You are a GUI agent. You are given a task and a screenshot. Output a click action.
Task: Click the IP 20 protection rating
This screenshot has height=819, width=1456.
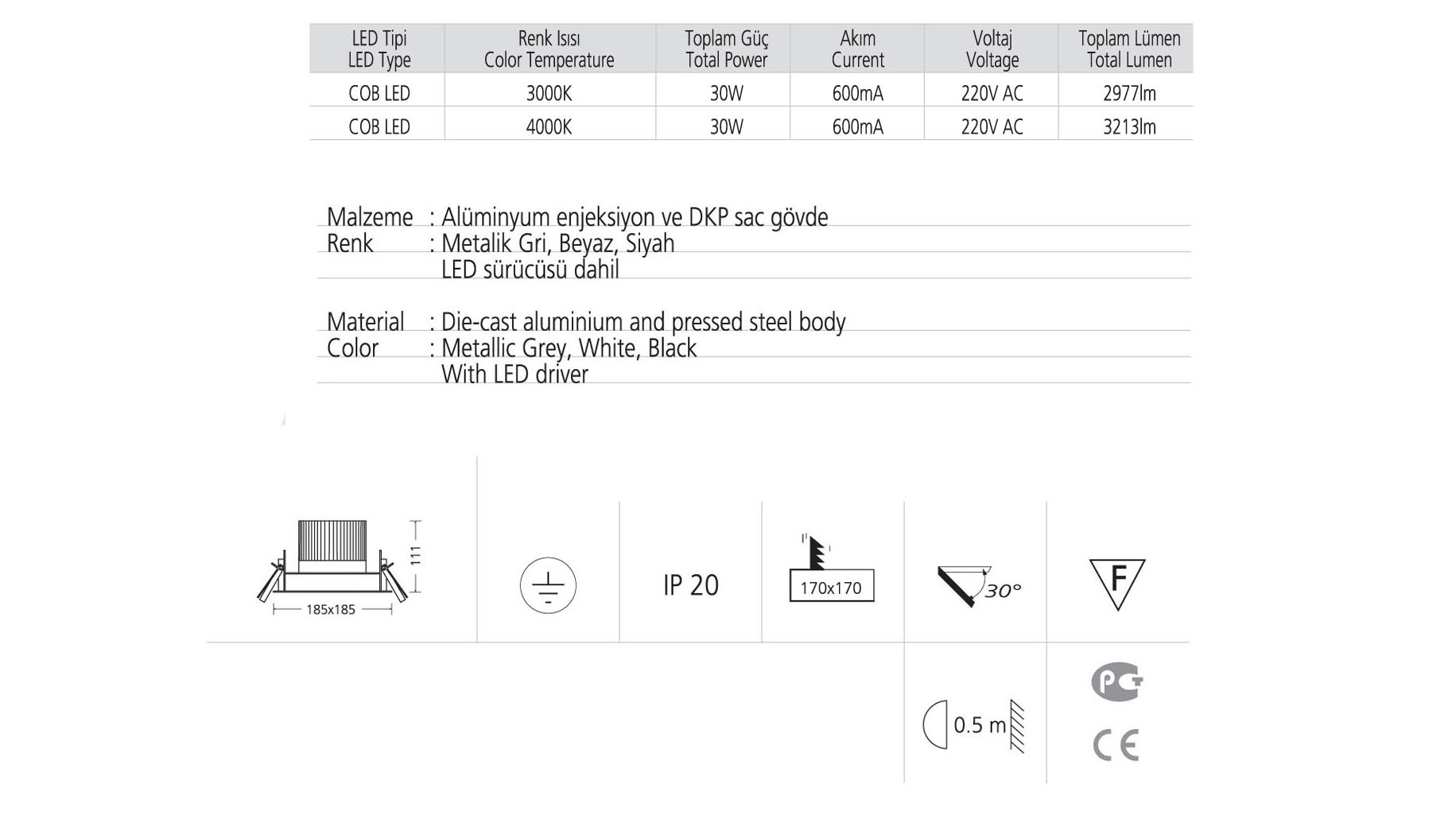pyautogui.click(x=690, y=585)
